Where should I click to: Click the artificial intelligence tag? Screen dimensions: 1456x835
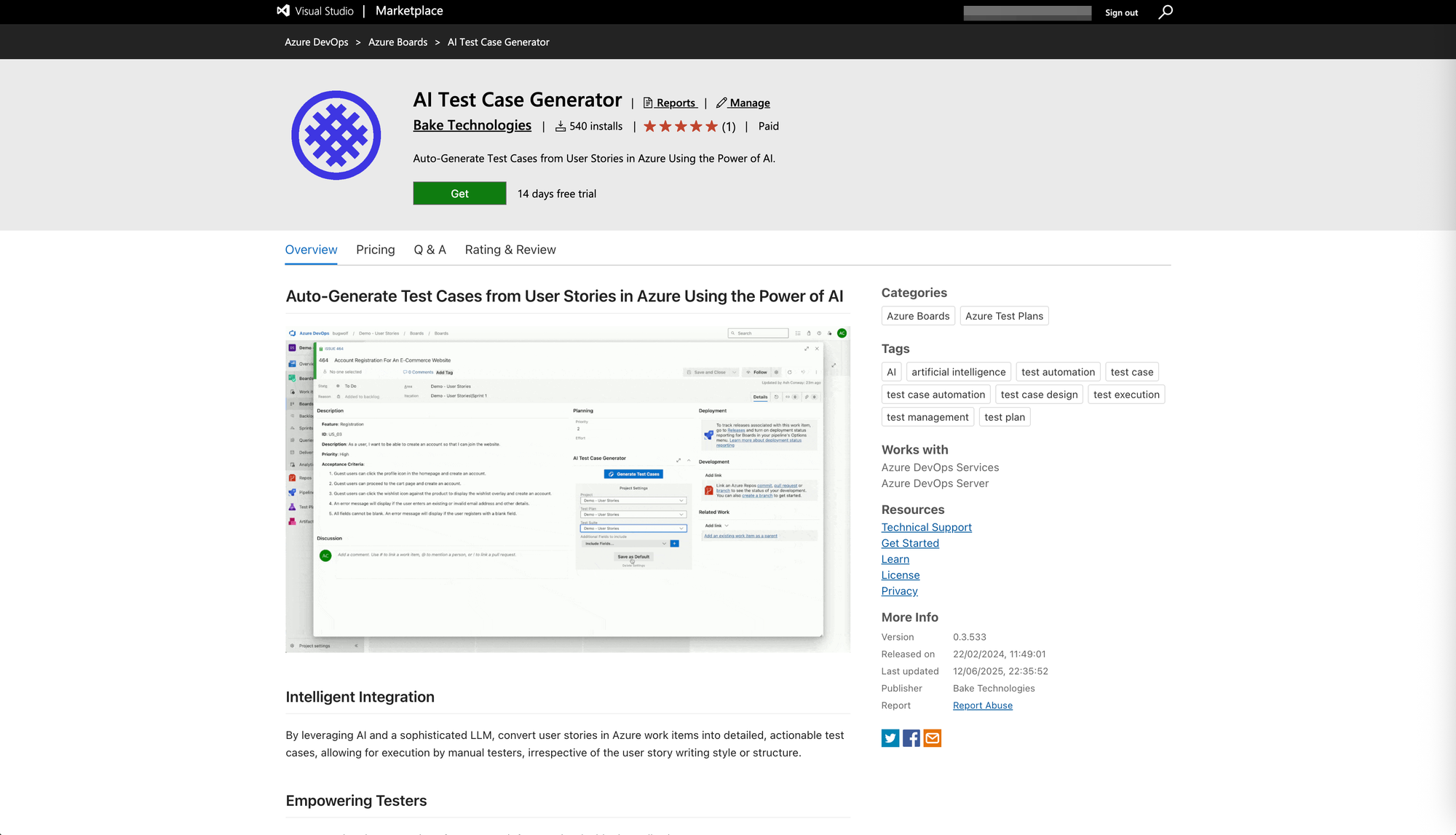958,372
